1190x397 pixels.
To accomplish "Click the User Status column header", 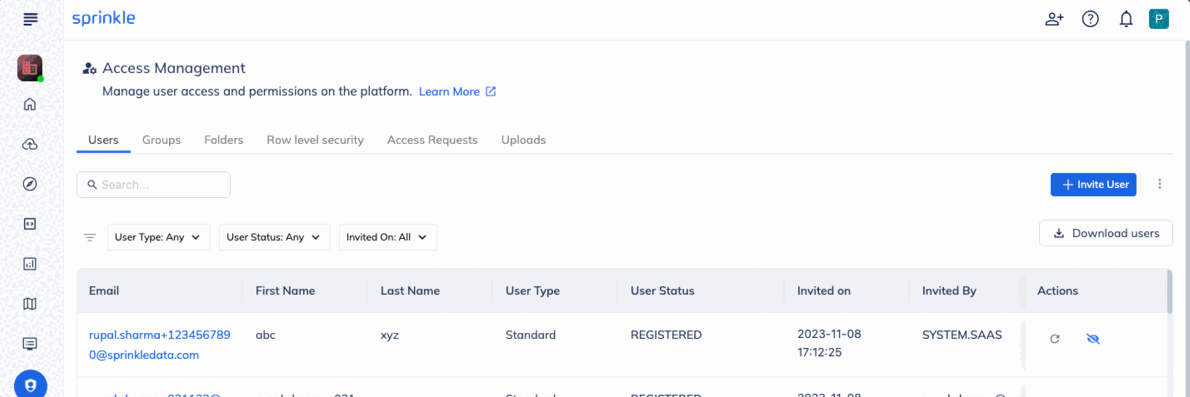I will click(x=663, y=291).
